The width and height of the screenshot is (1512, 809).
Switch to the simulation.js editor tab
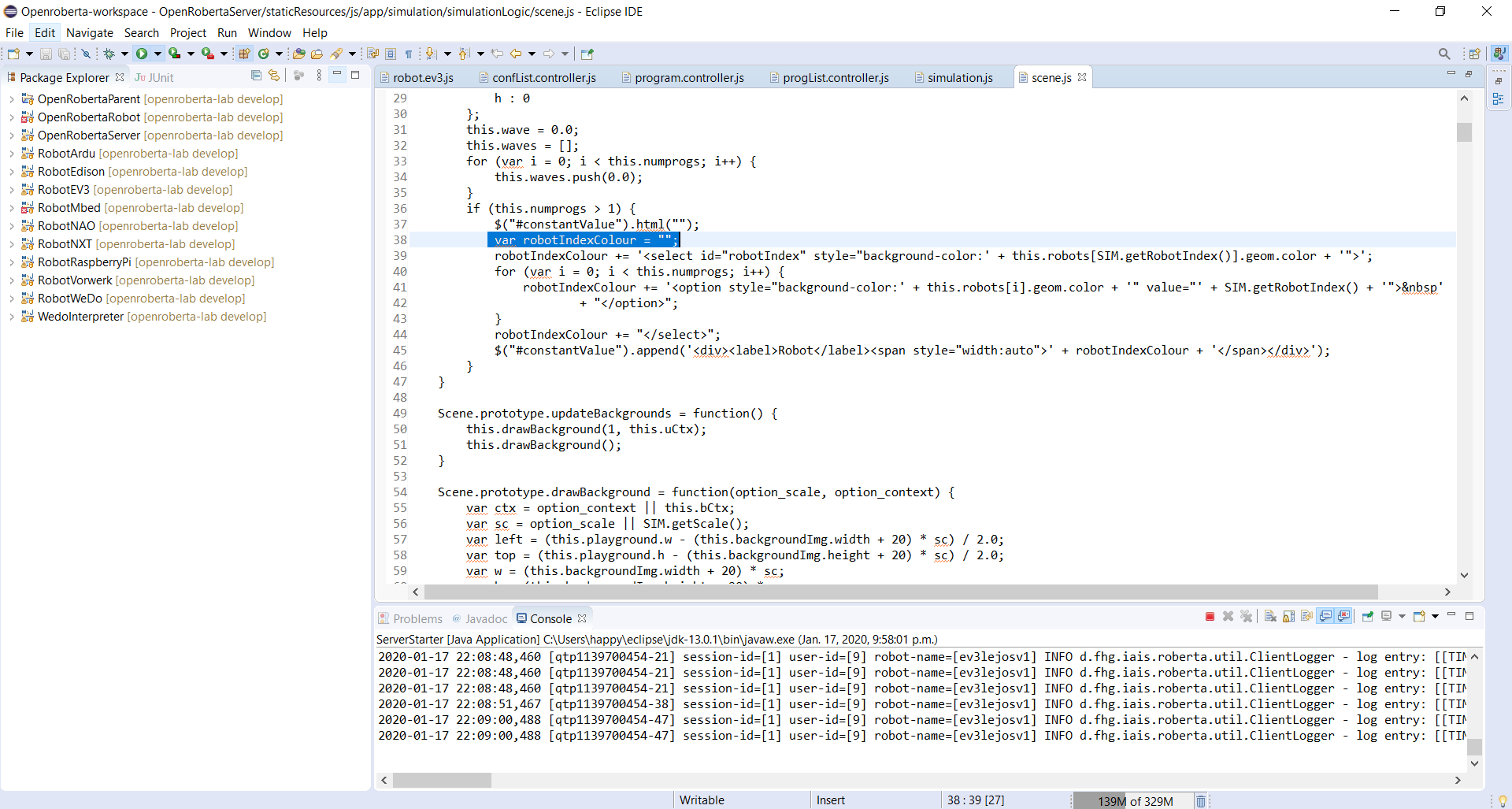click(959, 77)
